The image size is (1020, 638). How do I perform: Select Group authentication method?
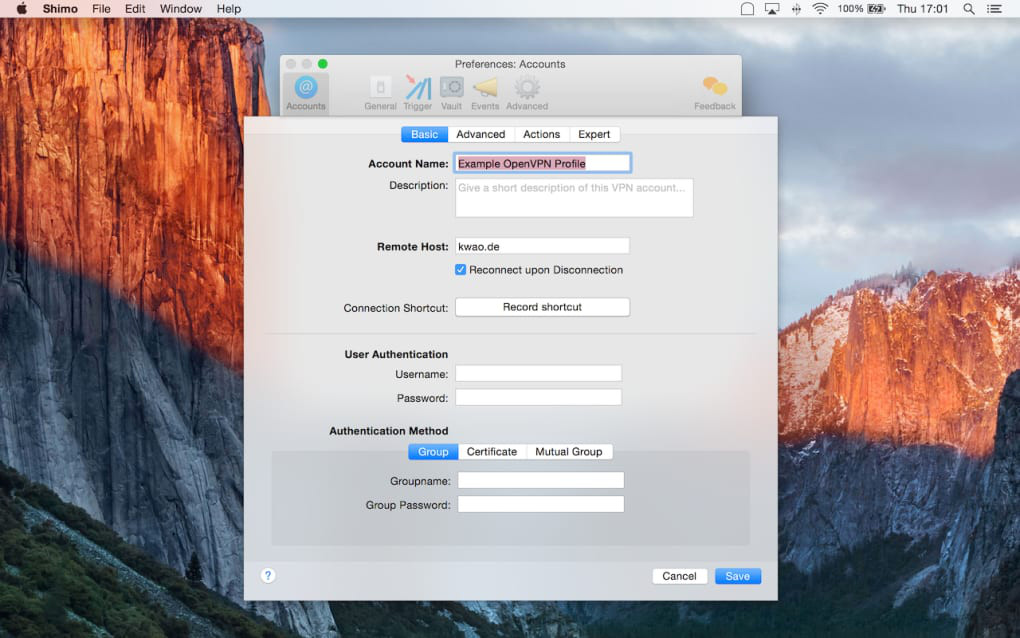(x=433, y=451)
